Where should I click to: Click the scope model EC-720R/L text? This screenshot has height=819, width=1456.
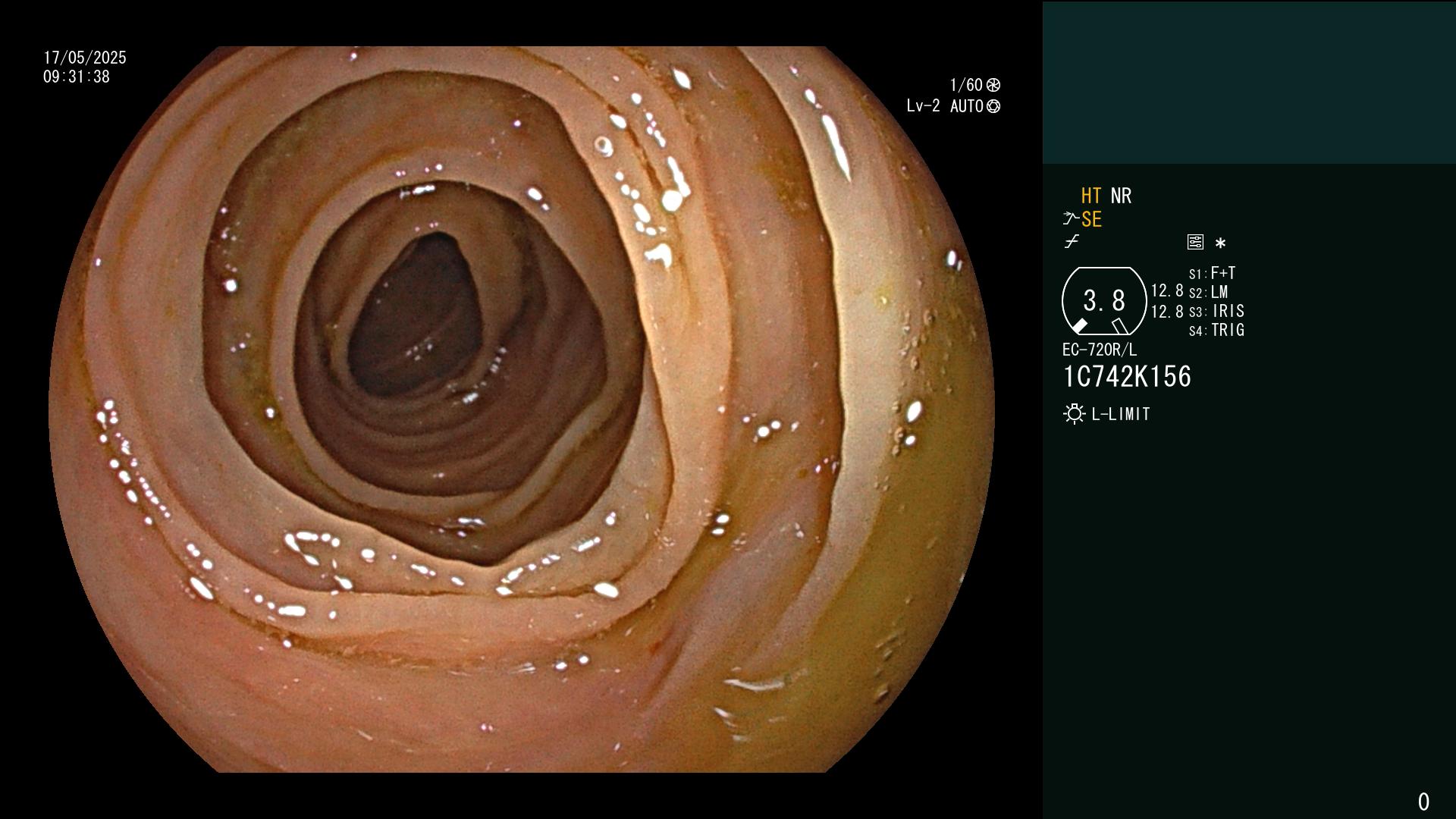click(1100, 350)
